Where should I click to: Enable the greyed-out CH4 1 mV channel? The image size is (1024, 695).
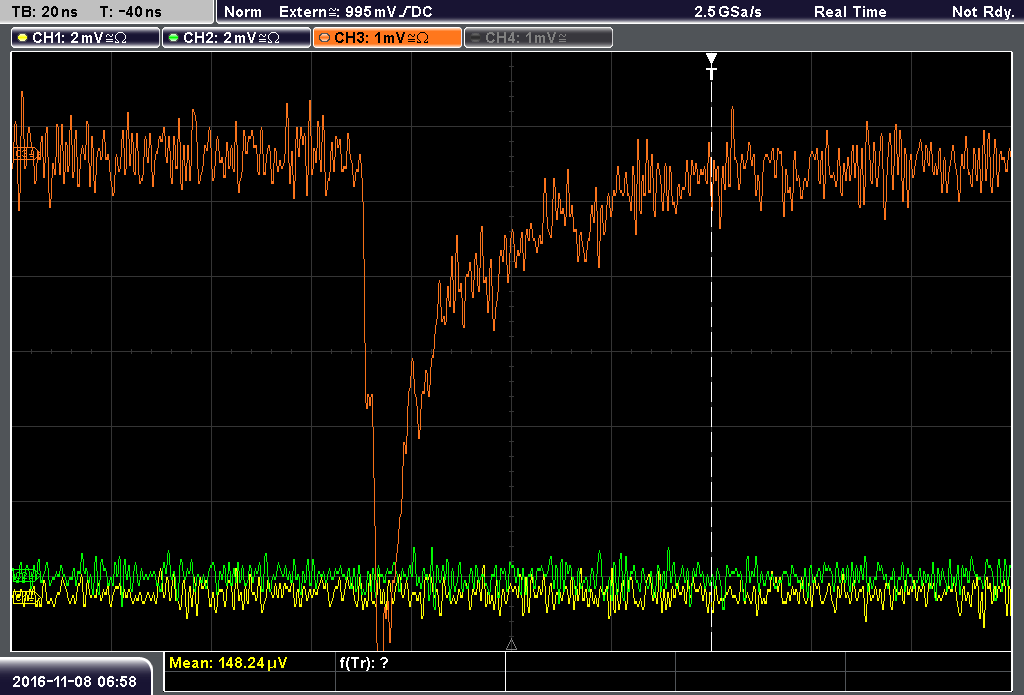pos(538,38)
